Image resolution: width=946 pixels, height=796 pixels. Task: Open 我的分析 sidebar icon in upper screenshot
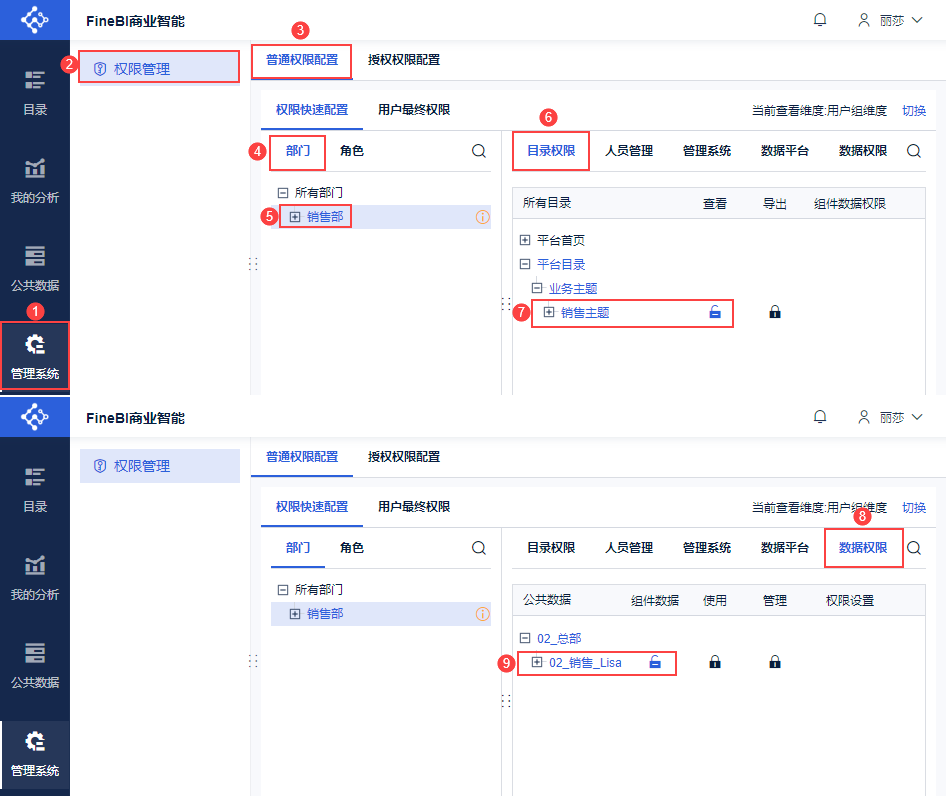tap(34, 168)
